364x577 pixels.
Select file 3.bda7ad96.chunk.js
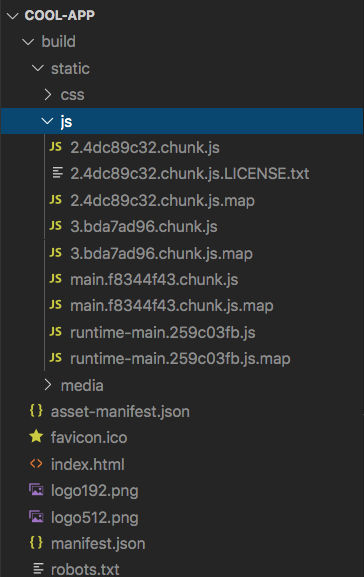[144, 227]
